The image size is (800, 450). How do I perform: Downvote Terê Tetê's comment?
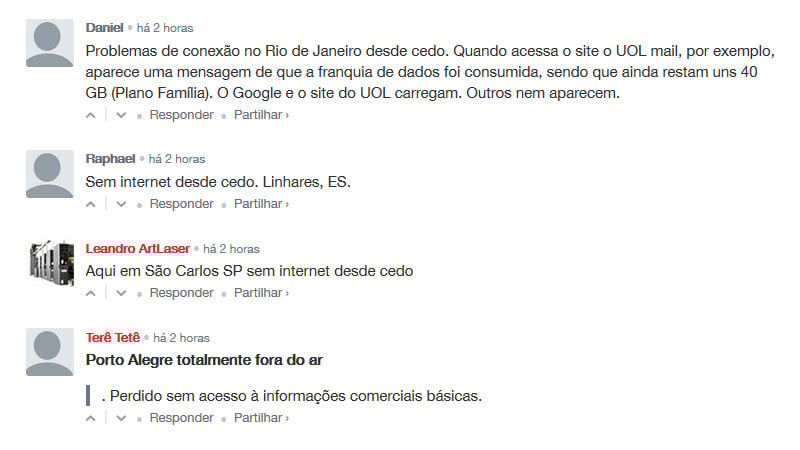(121, 418)
